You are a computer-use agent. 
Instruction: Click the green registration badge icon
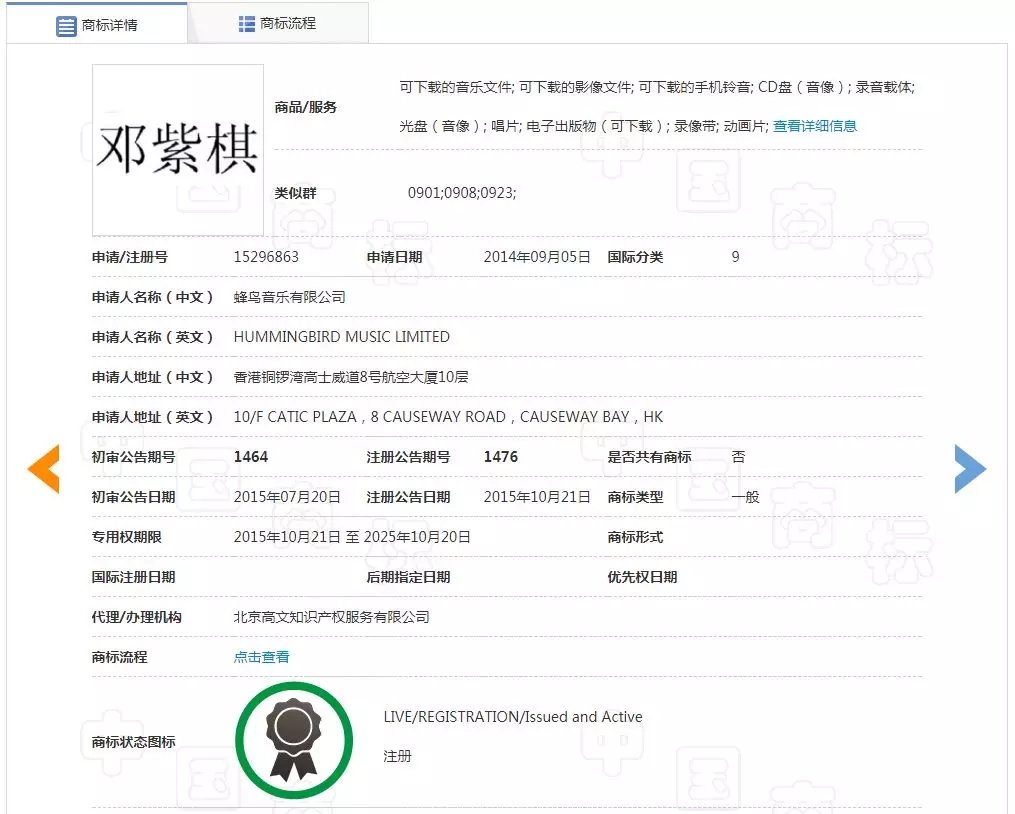293,738
